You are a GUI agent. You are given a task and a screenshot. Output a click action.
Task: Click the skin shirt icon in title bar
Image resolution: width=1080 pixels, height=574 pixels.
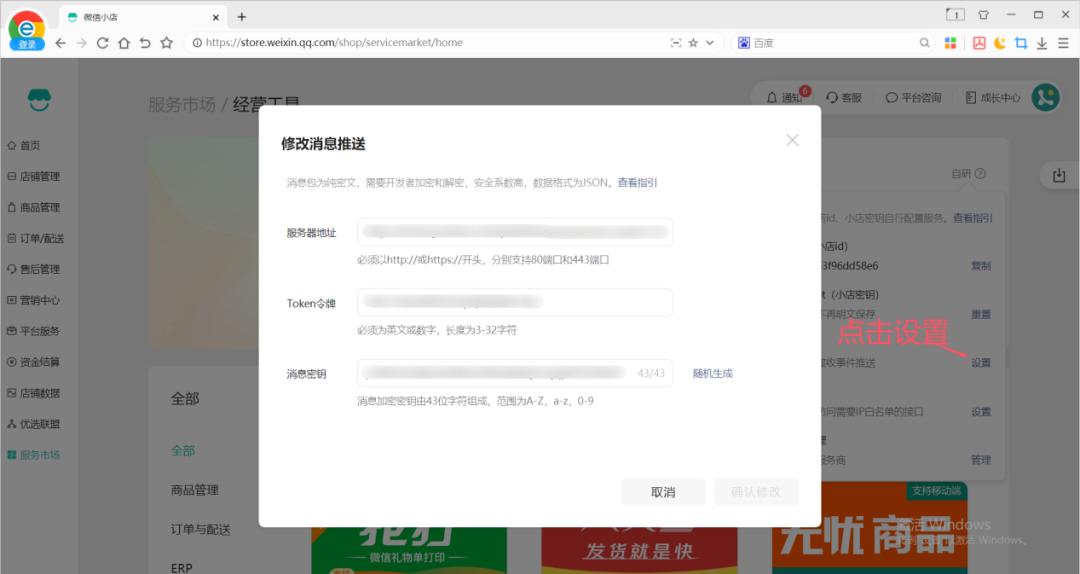click(984, 14)
